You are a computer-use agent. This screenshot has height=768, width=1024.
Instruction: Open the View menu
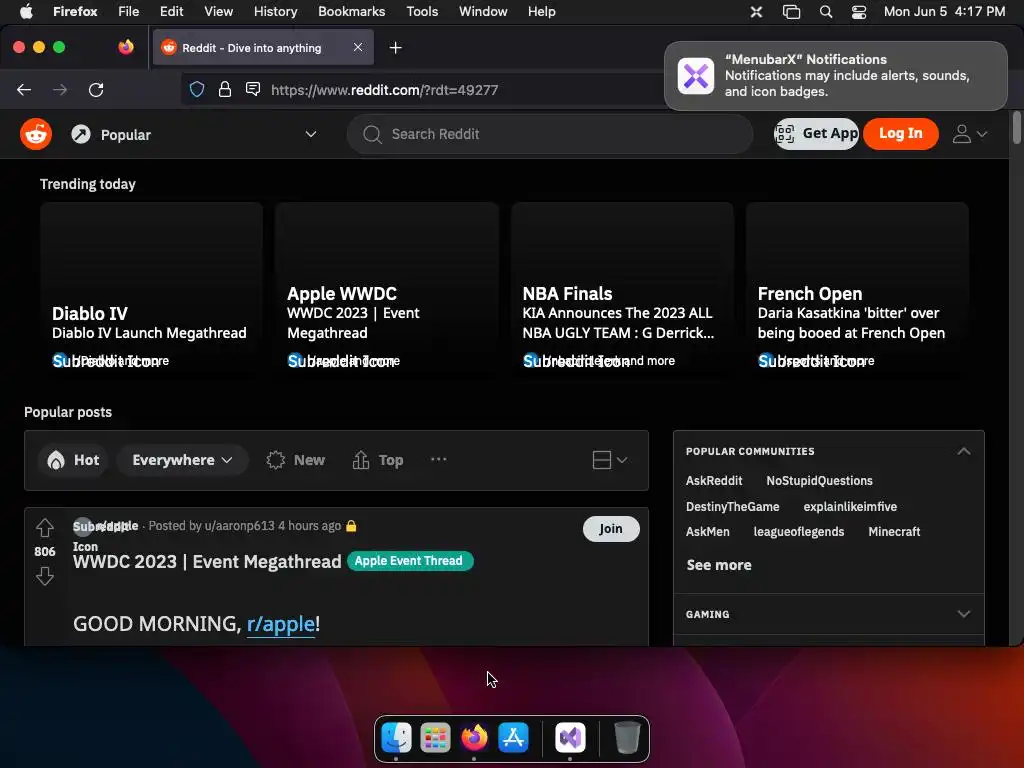point(218,11)
